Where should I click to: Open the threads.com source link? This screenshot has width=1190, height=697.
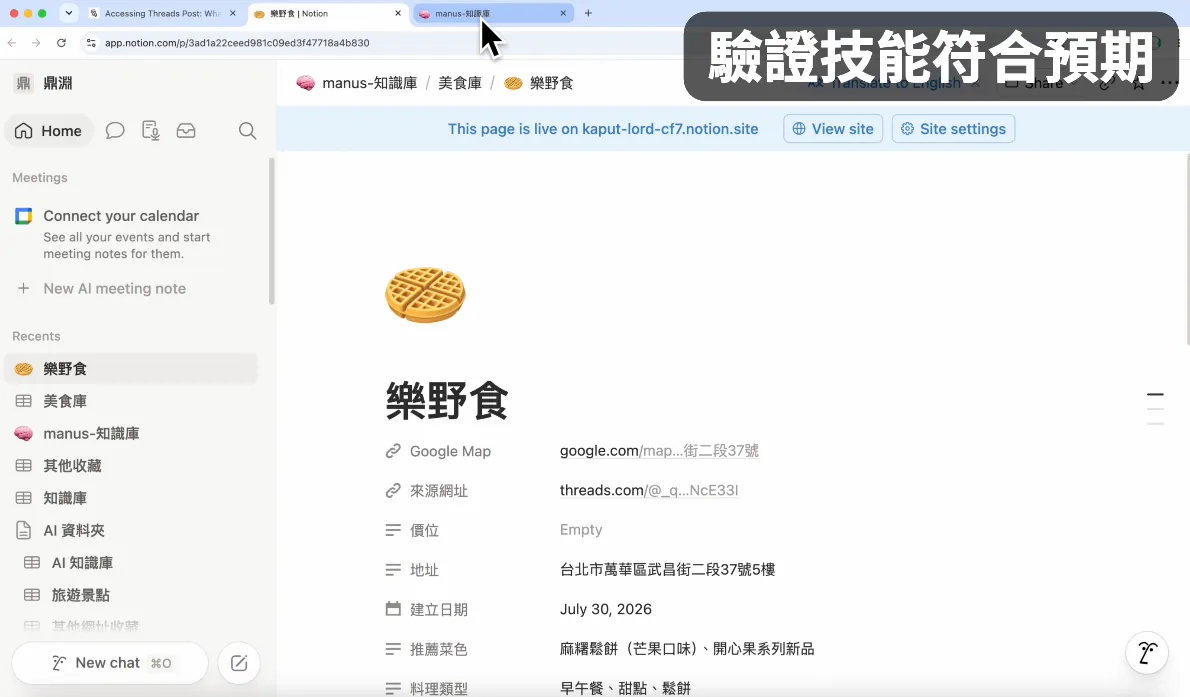point(649,490)
